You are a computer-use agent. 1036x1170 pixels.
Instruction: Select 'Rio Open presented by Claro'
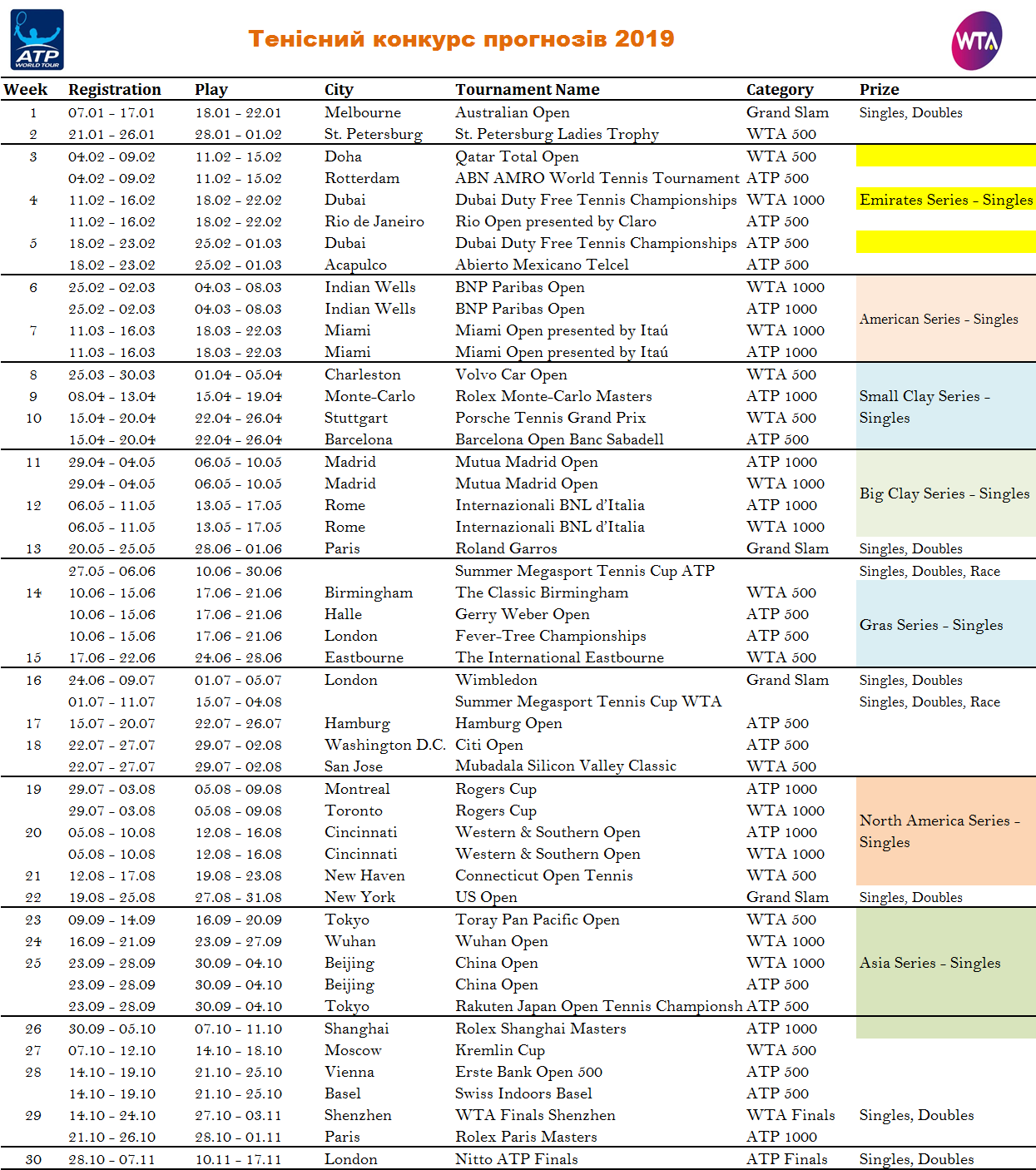pyautogui.click(x=556, y=221)
